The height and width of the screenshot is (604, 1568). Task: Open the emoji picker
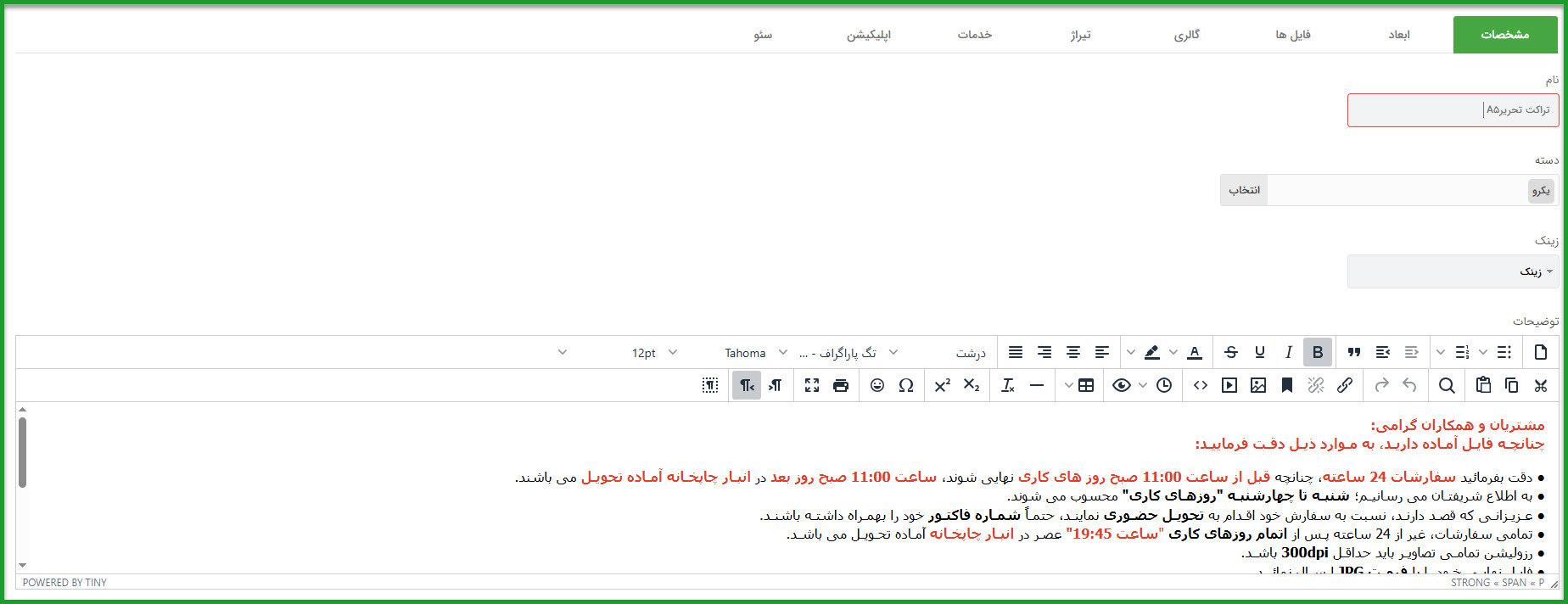click(877, 385)
